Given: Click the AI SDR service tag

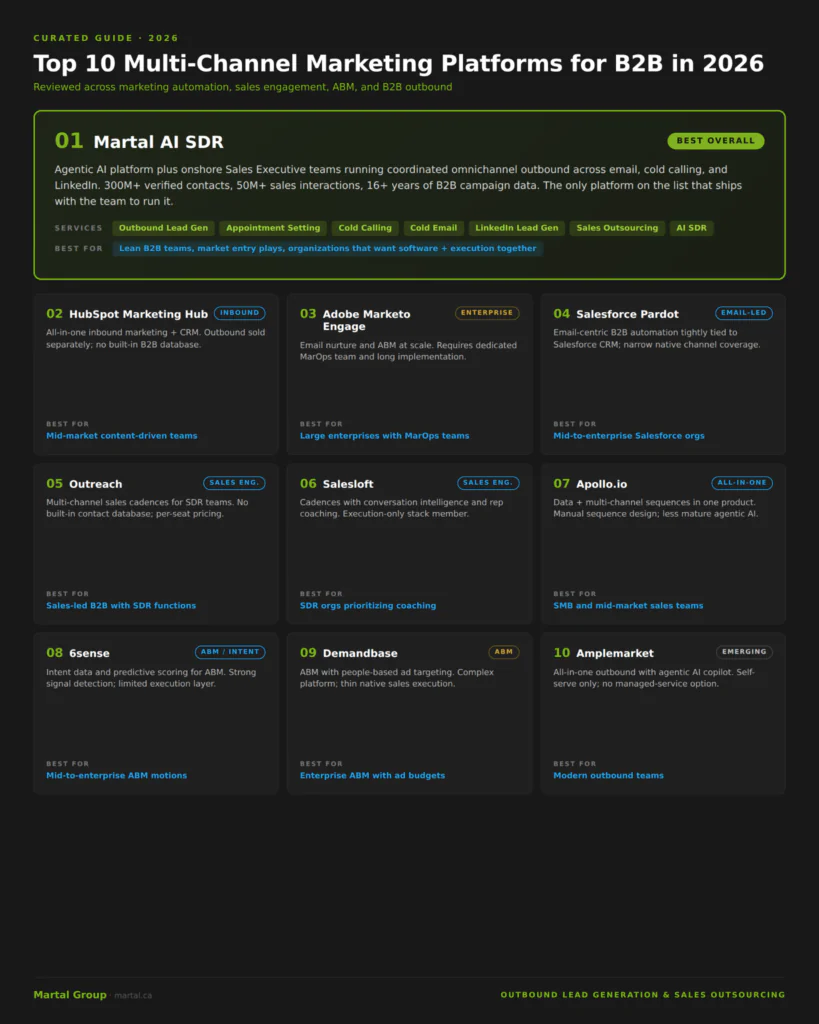Looking at the screenshot, I should 691,228.
